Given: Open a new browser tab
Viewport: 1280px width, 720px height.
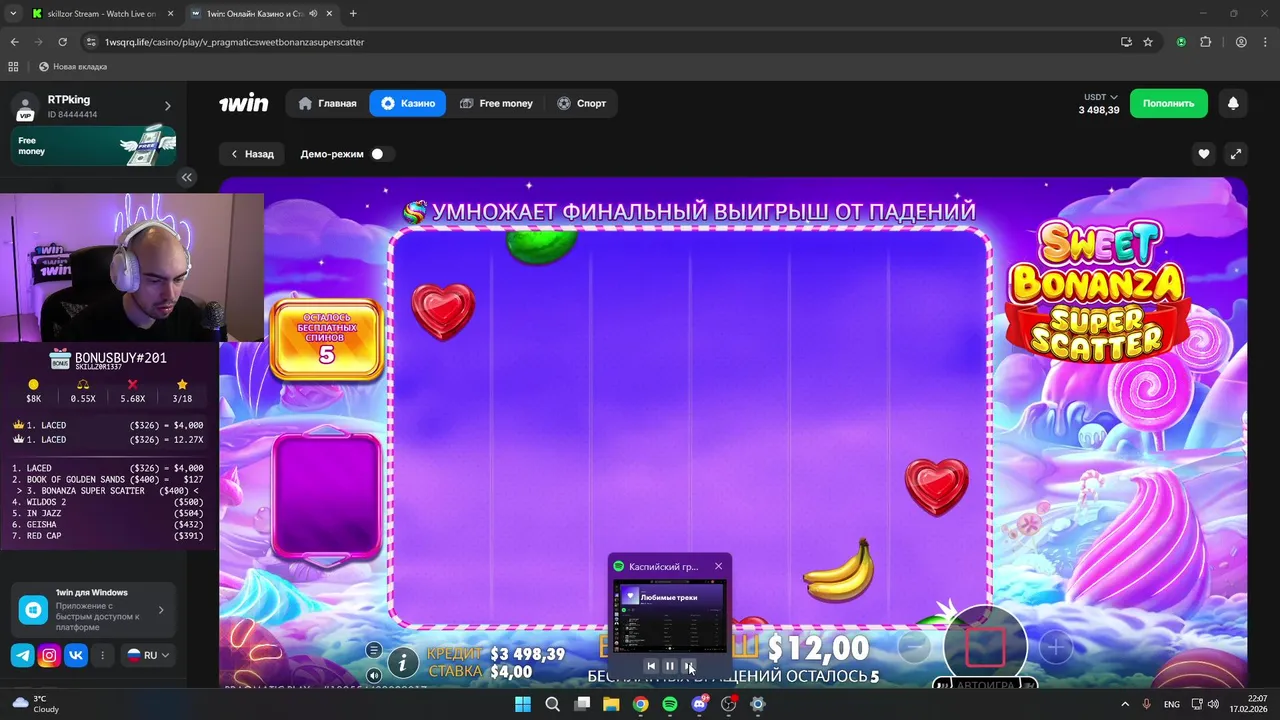Looking at the screenshot, I should (x=353, y=14).
